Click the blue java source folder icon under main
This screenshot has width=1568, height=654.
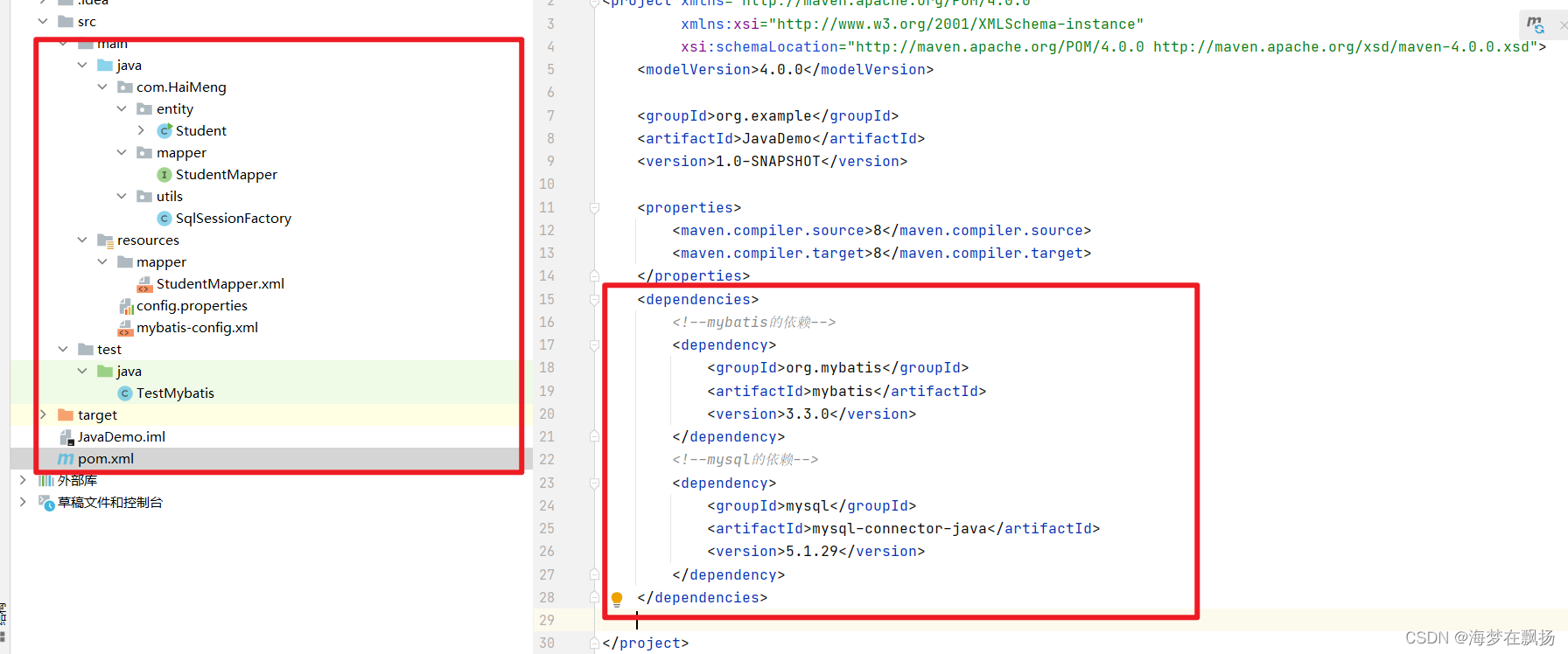click(105, 66)
